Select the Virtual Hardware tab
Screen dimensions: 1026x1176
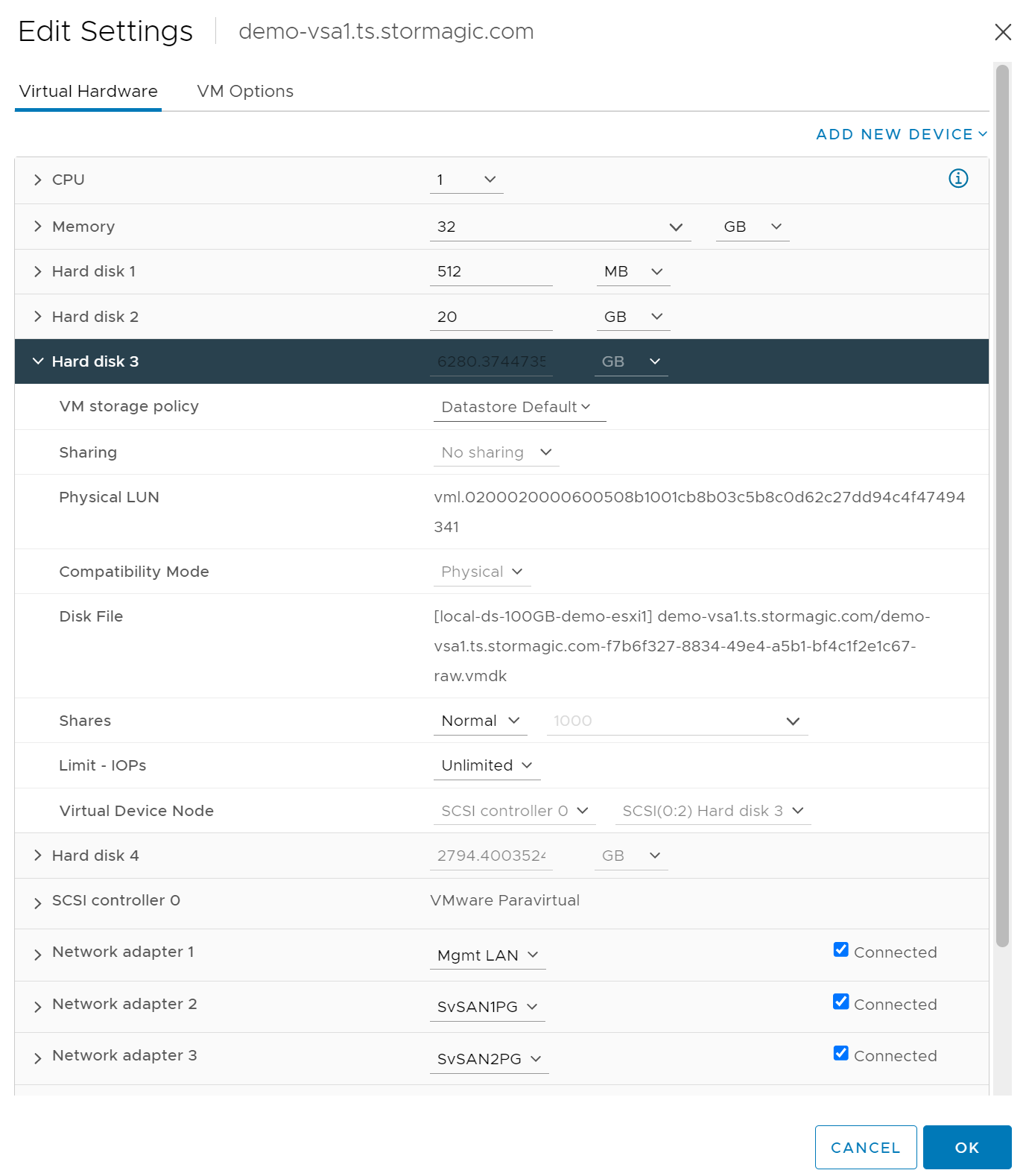(x=88, y=91)
